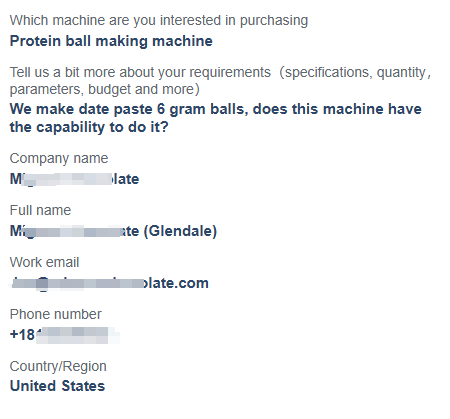The width and height of the screenshot is (450, 419).
Task: Click the 'Phone number' field label
Action: [56, 314]
